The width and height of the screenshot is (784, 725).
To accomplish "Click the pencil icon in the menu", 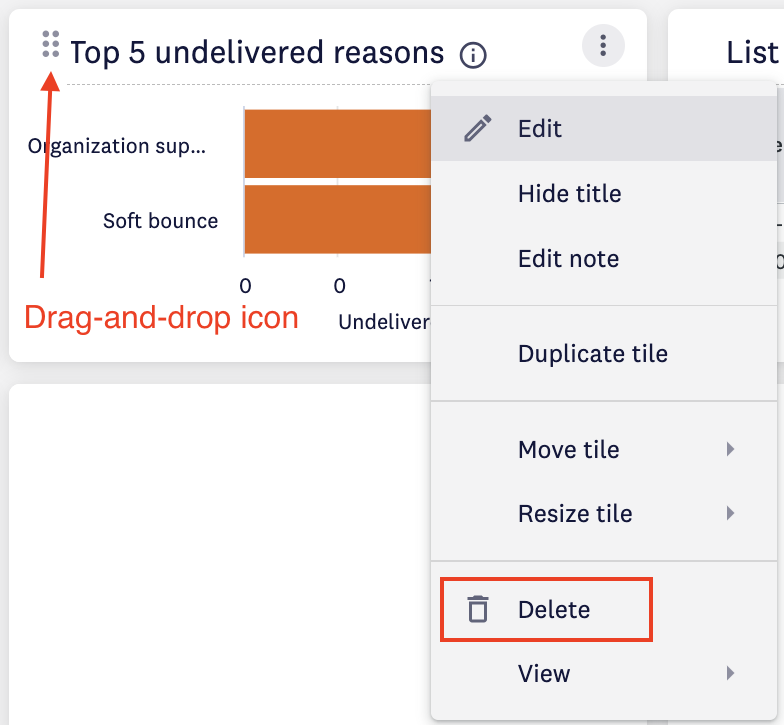I will [x=478, y=129].
